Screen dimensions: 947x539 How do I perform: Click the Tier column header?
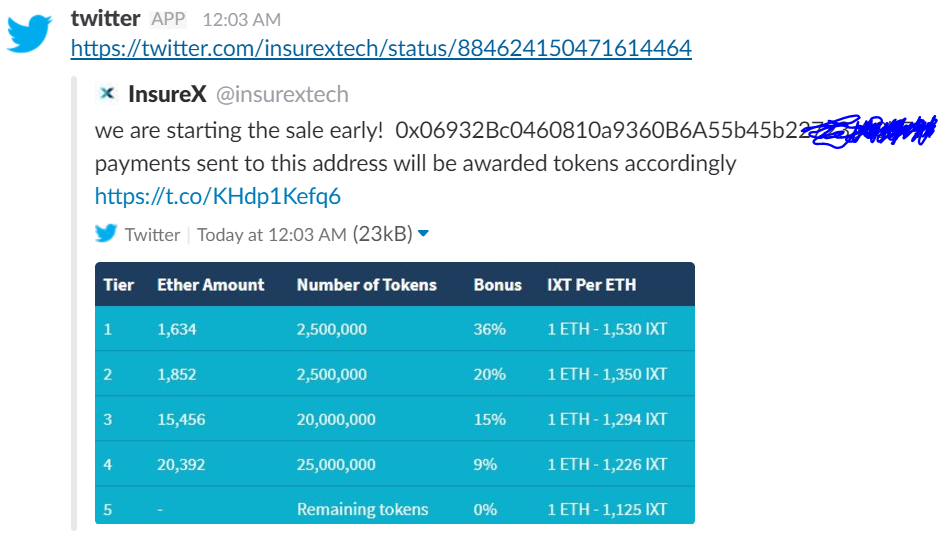tap(118, 285)
